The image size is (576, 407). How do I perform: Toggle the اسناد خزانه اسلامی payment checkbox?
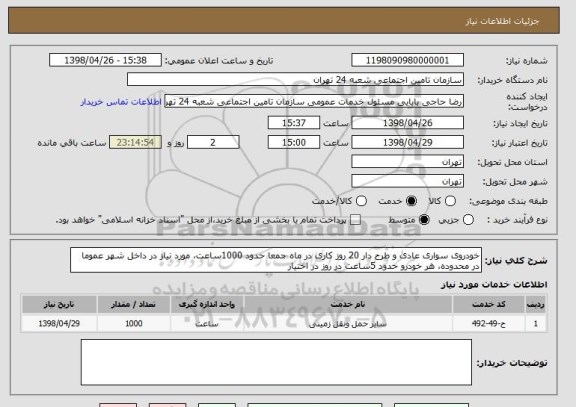355,220
